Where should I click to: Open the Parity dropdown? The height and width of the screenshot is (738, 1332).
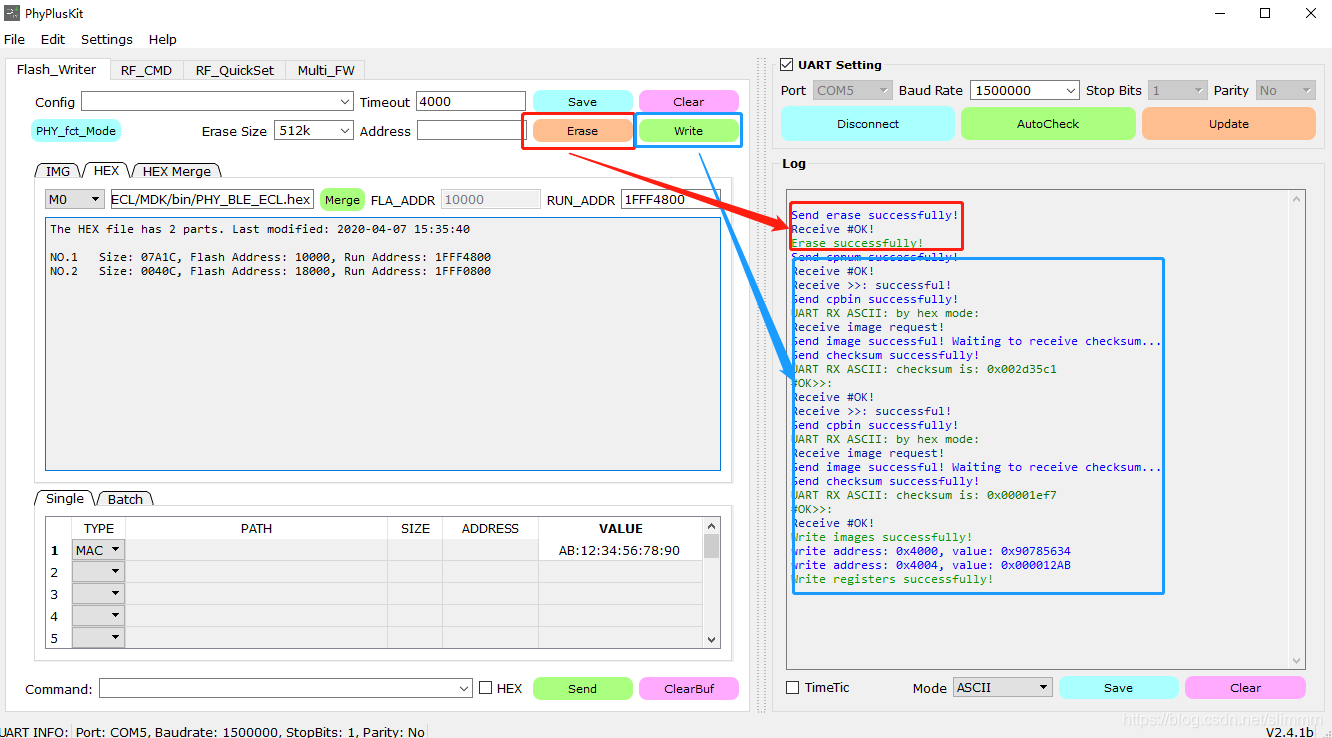(x=1286, y=90)
